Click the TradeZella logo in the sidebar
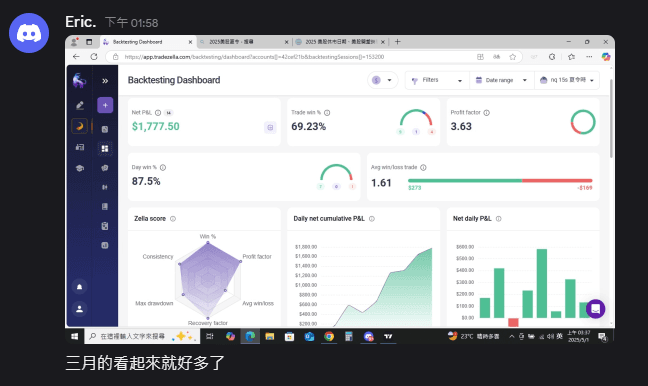The image size is (648, 386). pos(79,80)
